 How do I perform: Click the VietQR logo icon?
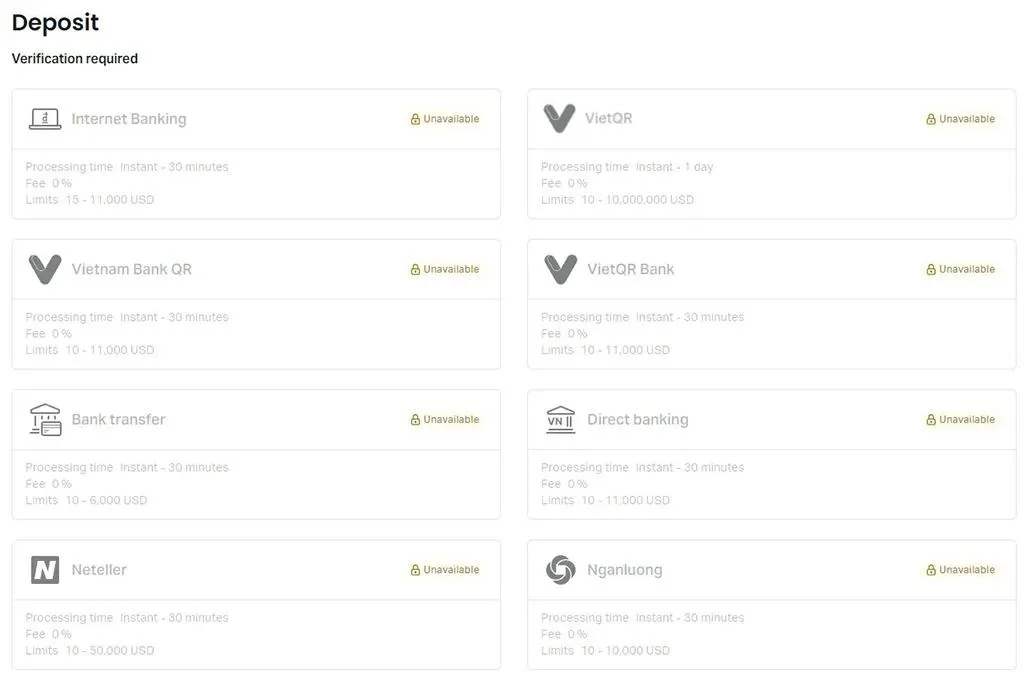[x=559, y=118]
